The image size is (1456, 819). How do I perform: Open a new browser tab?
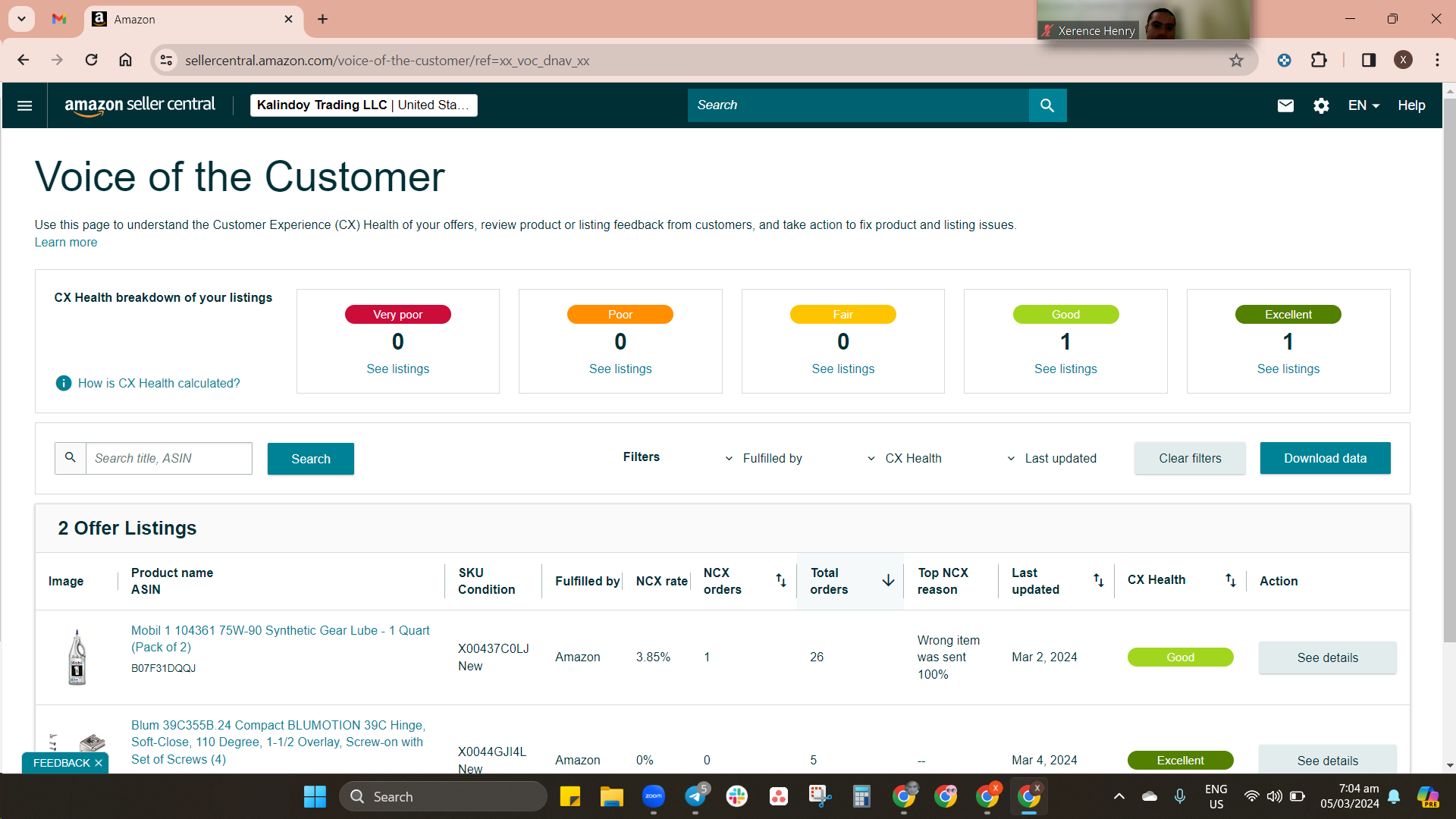point(322,19)
